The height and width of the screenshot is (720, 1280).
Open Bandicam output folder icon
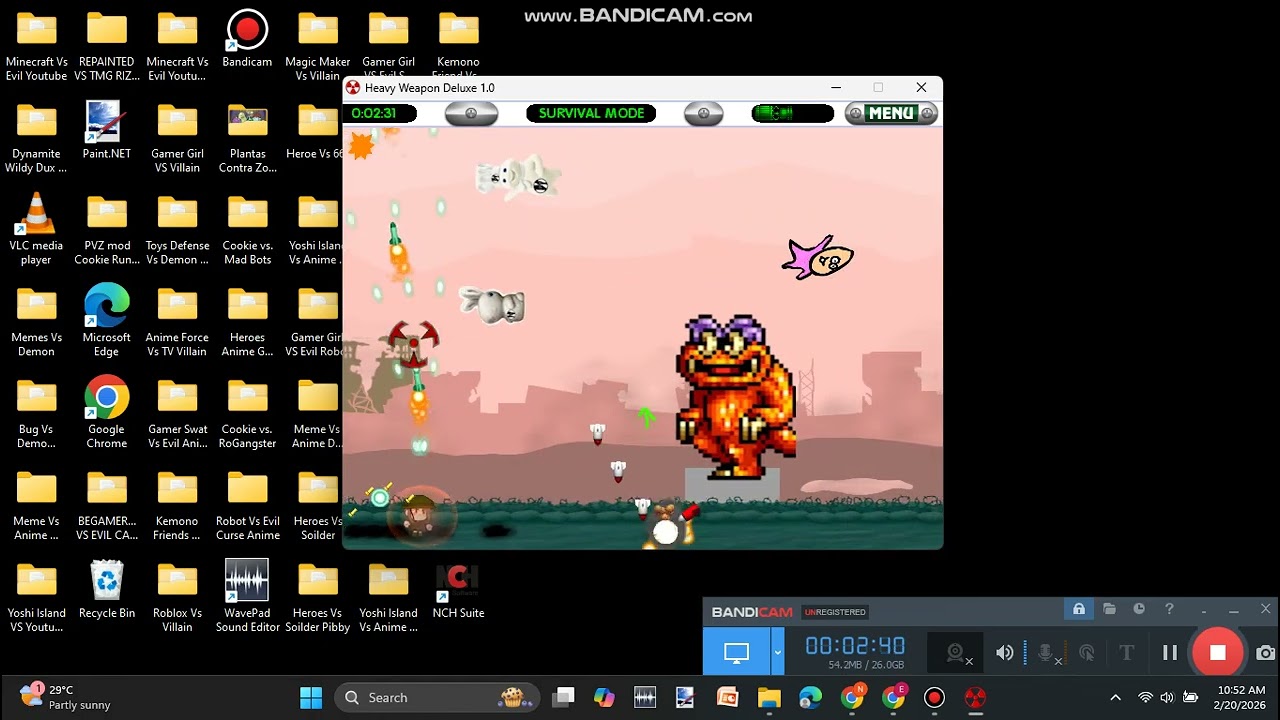tap(1109, 609)
